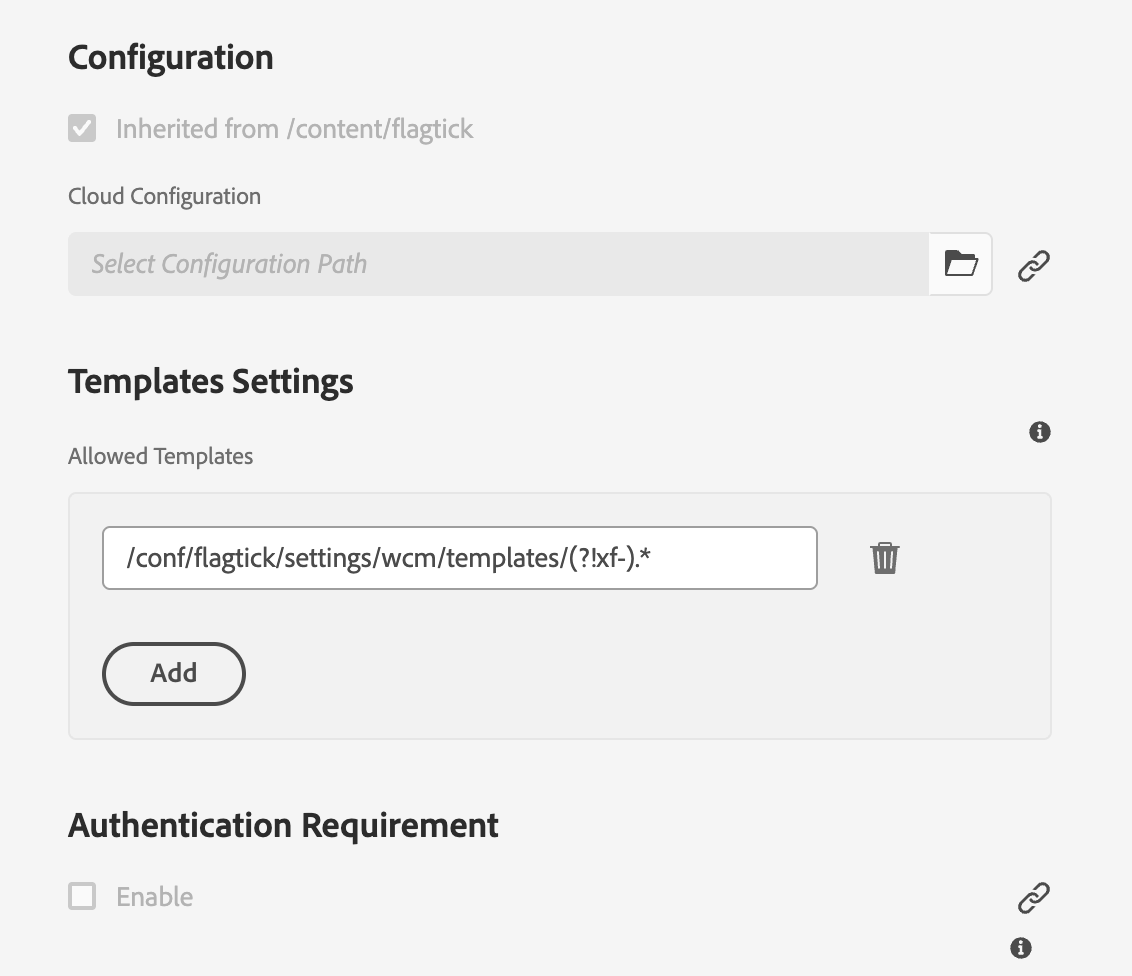Click the "Configuration" section heading

coord(171,57)
